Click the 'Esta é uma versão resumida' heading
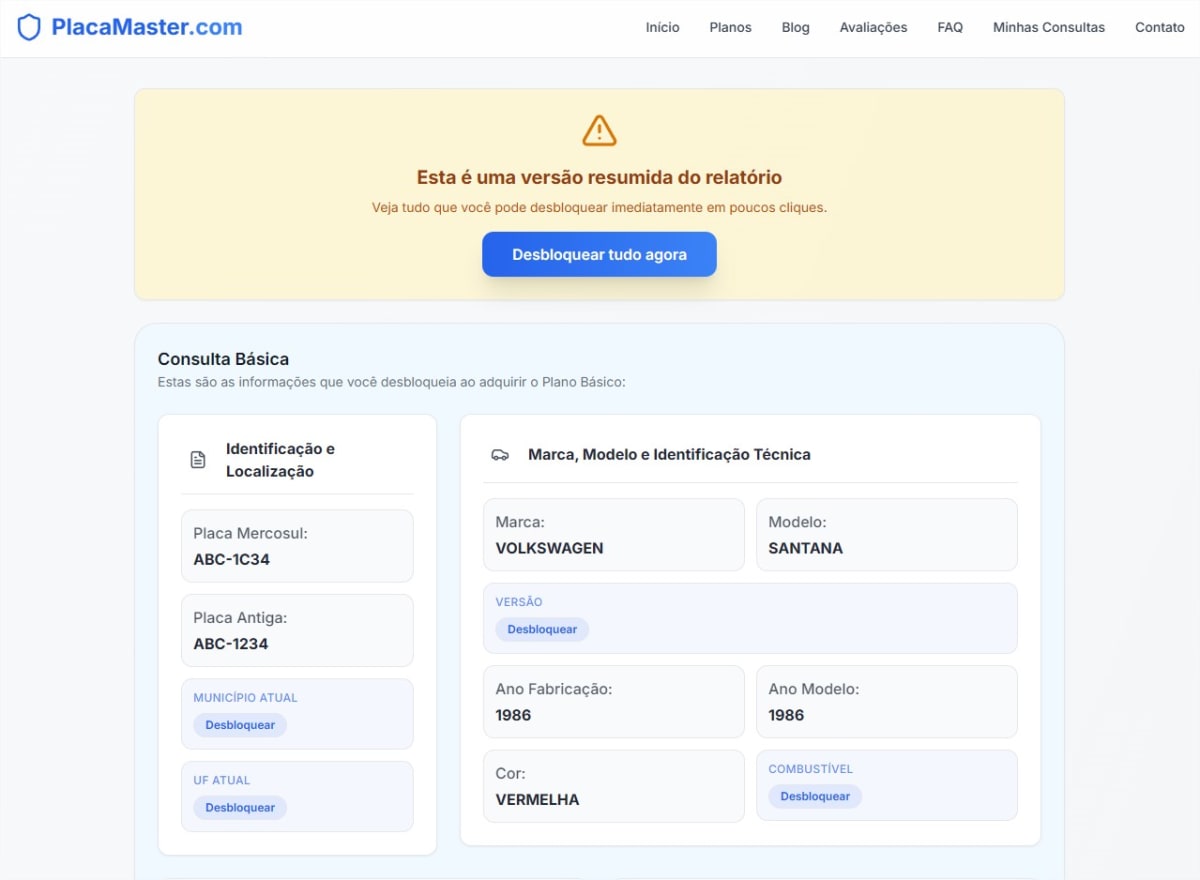1200x880 pixels. pos(599,177)
